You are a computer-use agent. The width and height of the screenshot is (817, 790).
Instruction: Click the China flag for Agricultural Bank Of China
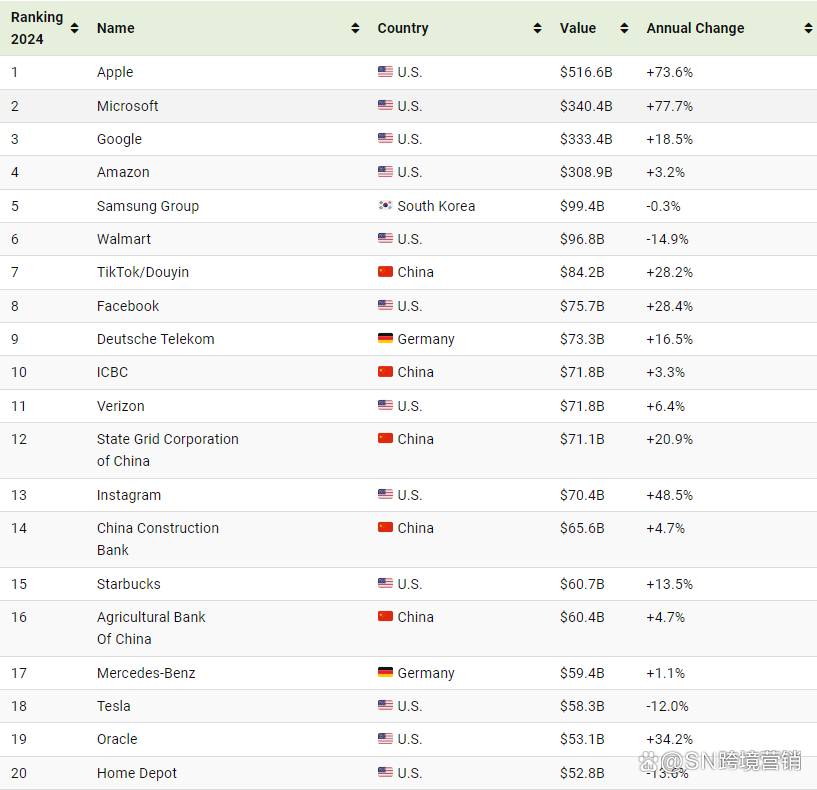coord(386,616)
